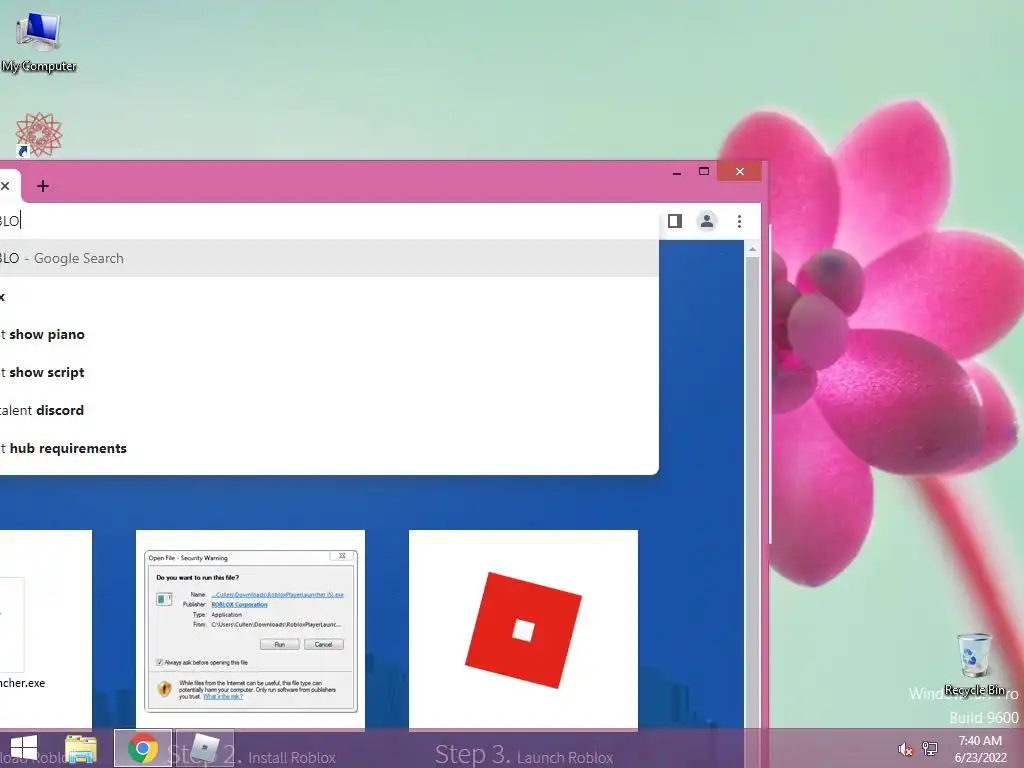Choose the 'show piano' suggestion
Image resolution: width=1024 pixels, height=768 pixels.
pyautogui.click(x=329, y=334)
